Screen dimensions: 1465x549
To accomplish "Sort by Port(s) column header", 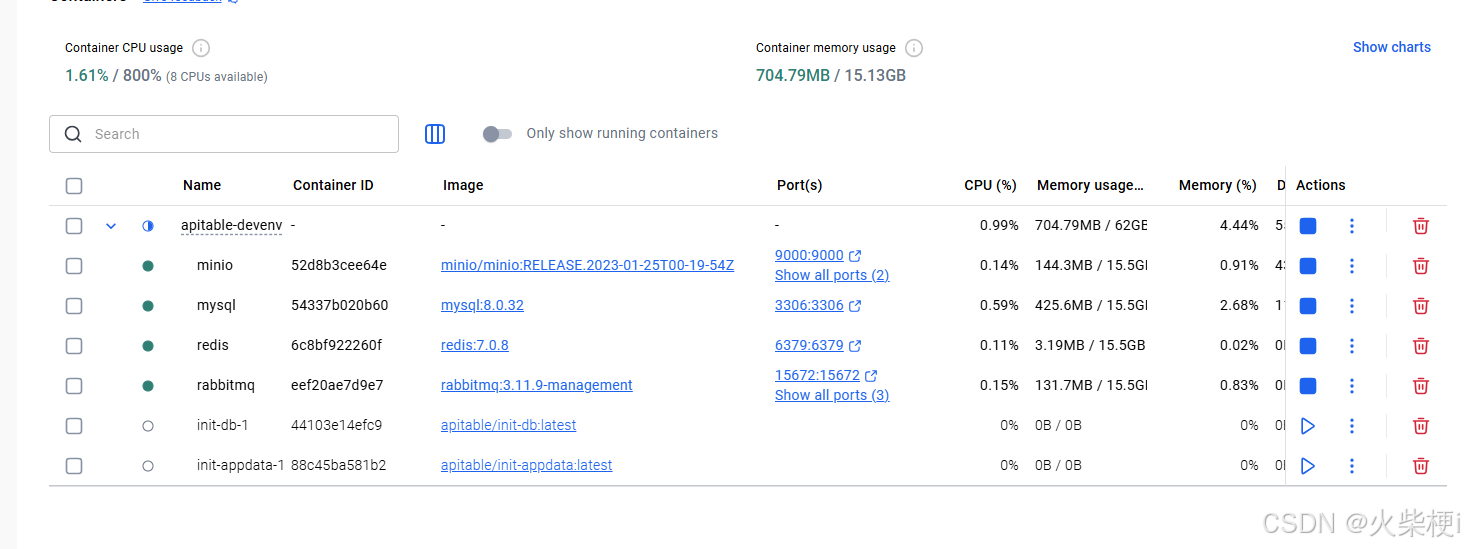I will 800,185.
